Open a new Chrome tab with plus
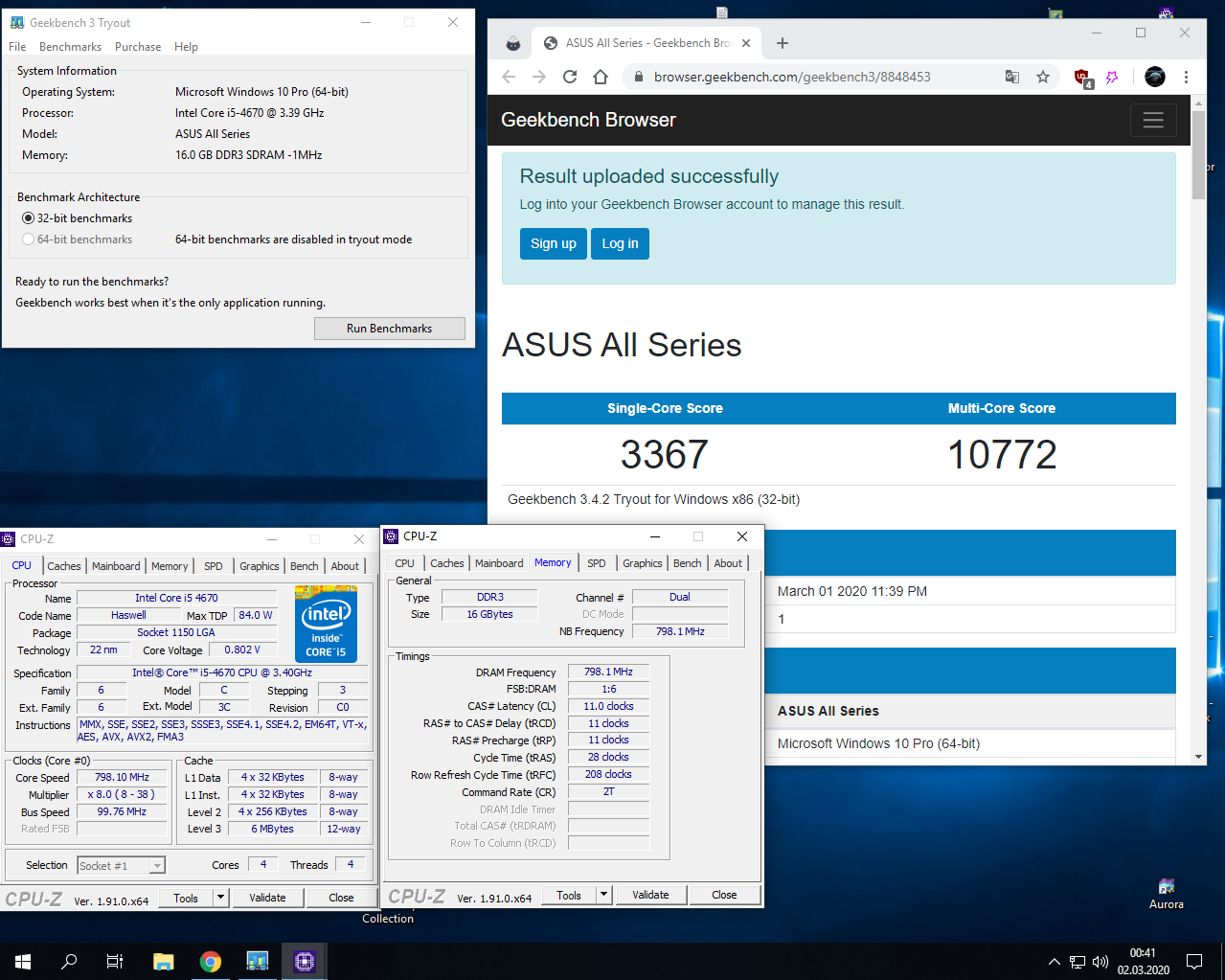 coord(783,43)
